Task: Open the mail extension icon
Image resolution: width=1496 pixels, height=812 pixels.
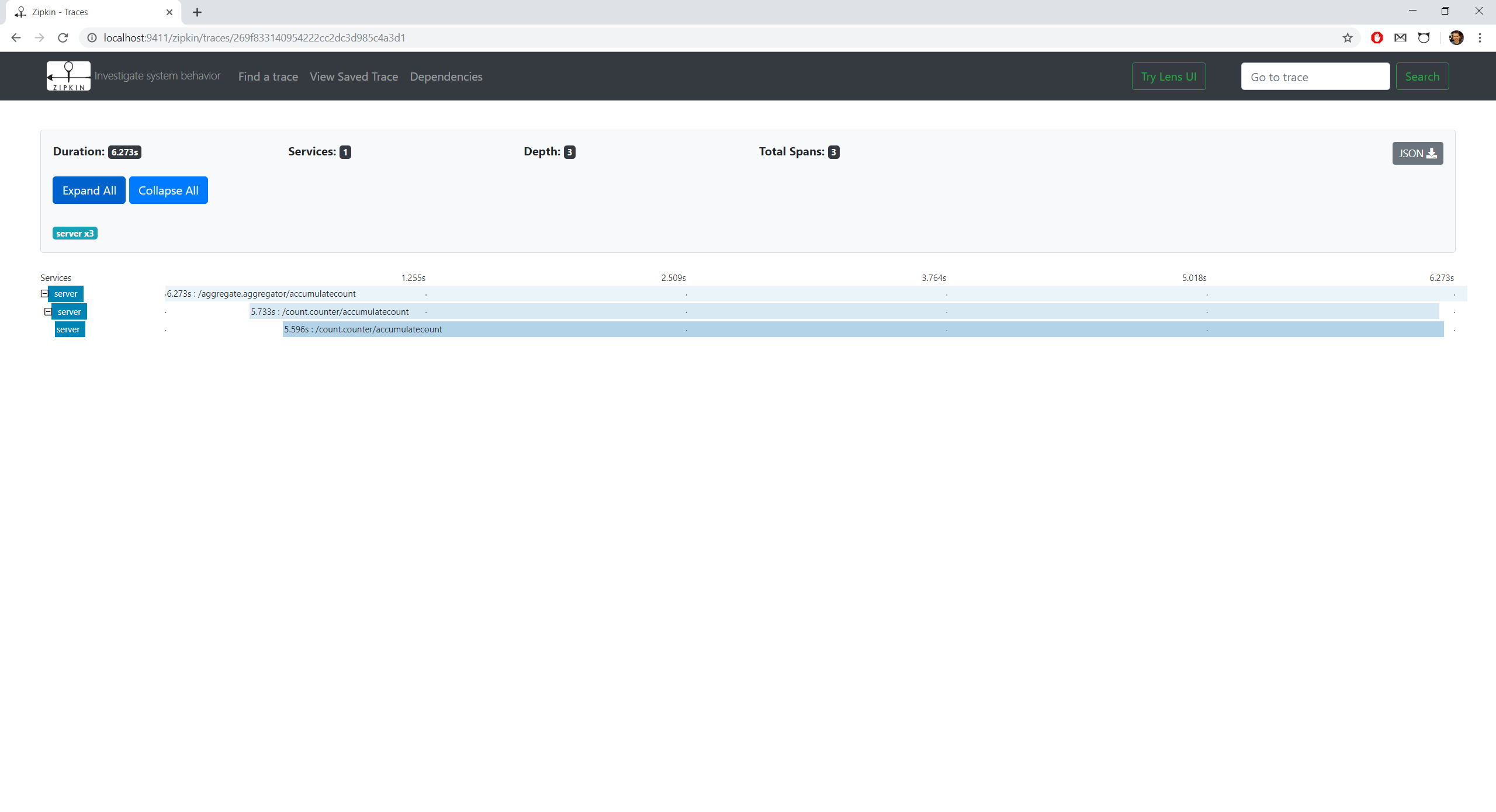Action: pos(1401,37)
